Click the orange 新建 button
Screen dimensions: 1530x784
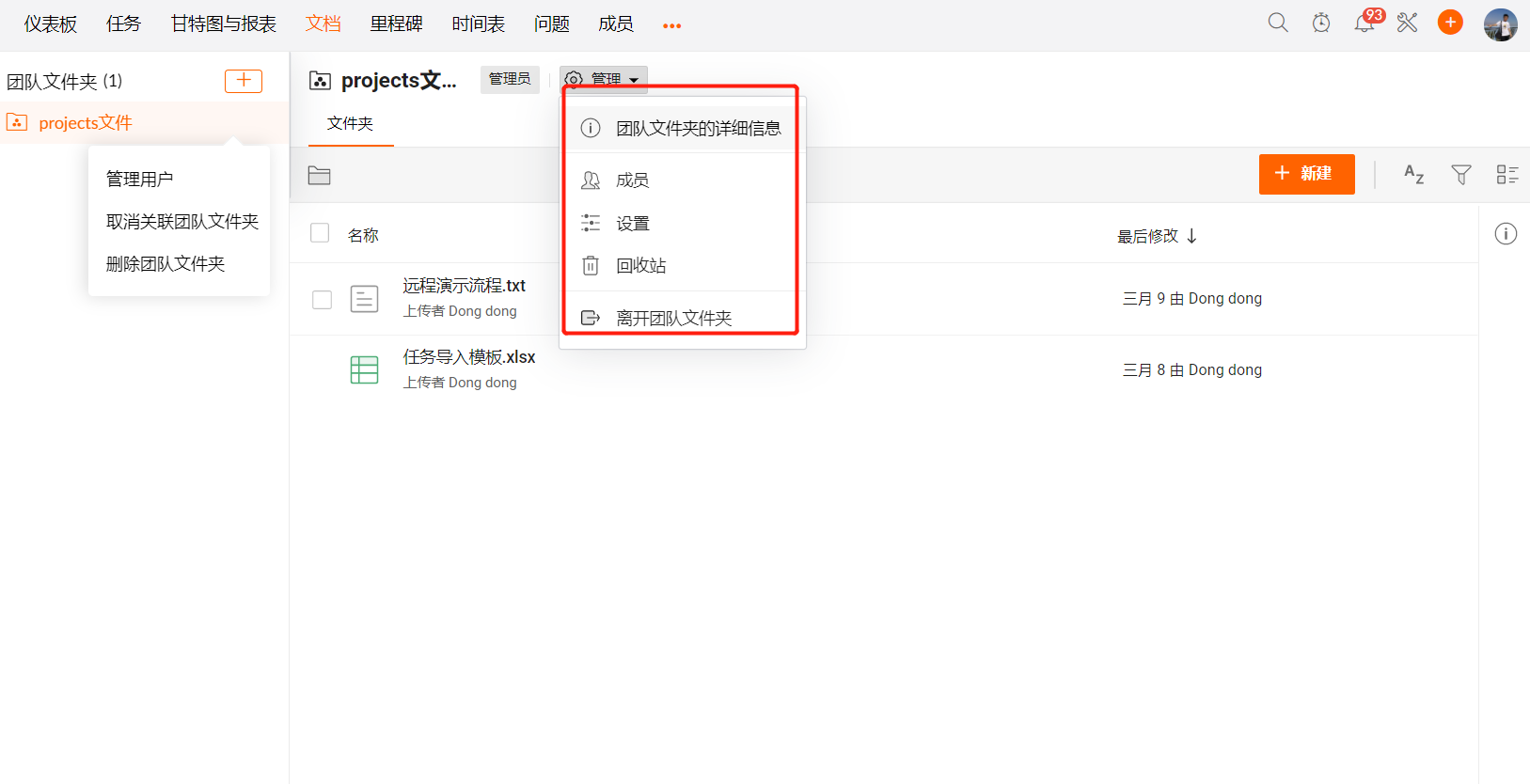(1306, 174)
